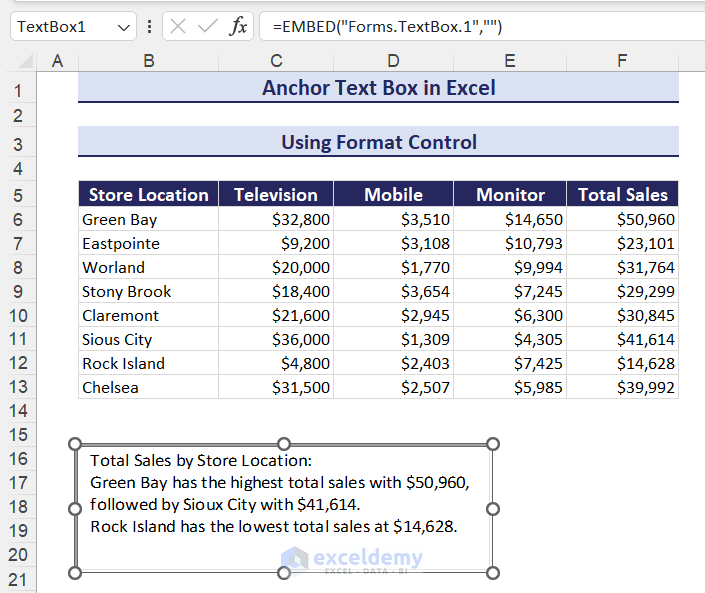This screenshot has height=593, width=705.
Task: Click the $5,985 Monitor cell
Action: point(510,387)
